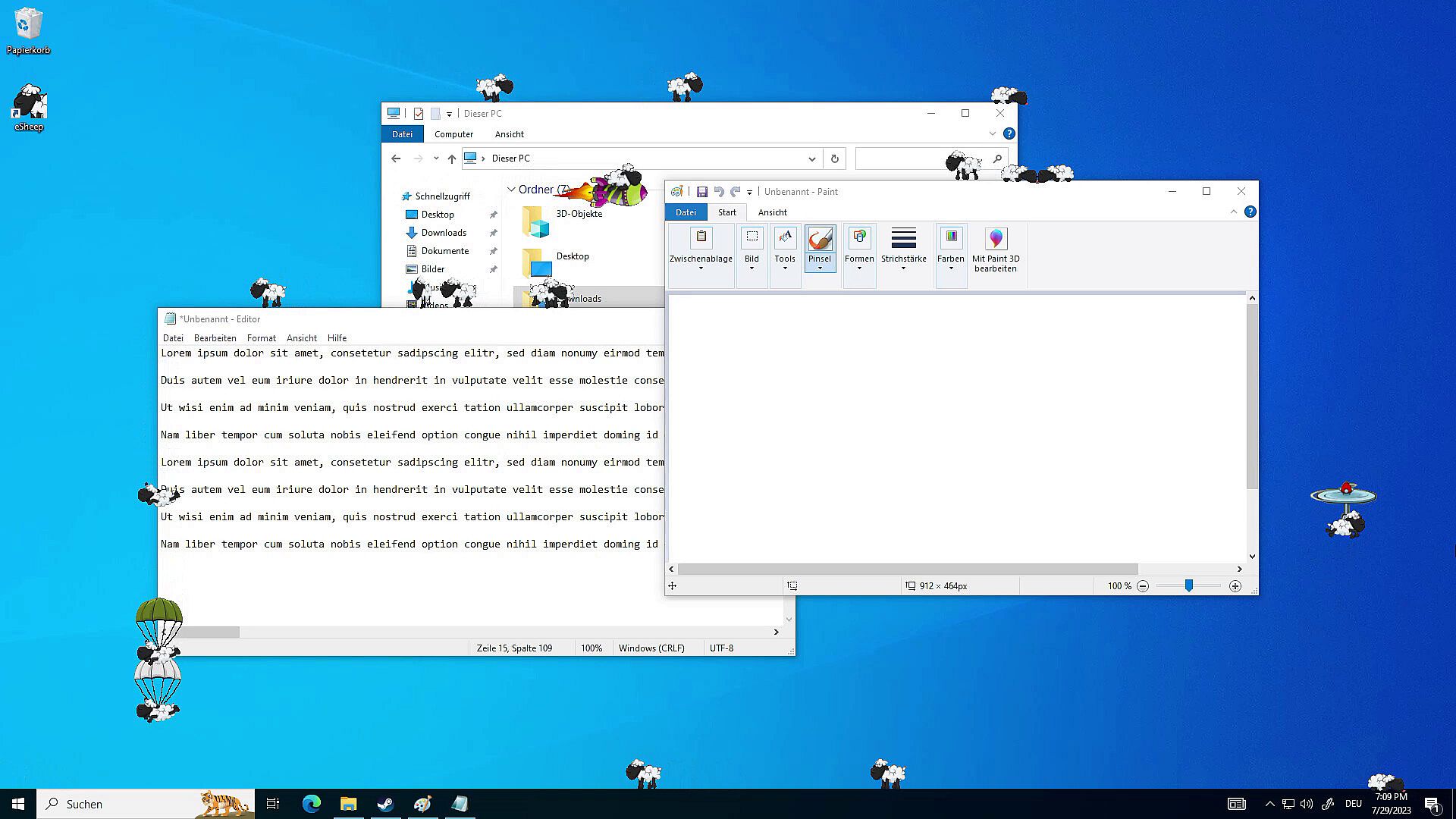
Task: Open the Steam taskbar icon
Action: click(385, 804)
